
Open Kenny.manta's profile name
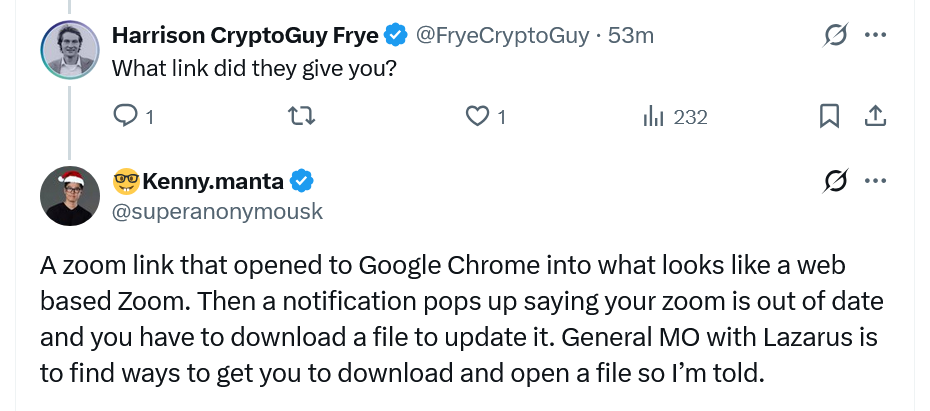click(x=213, y=181)
